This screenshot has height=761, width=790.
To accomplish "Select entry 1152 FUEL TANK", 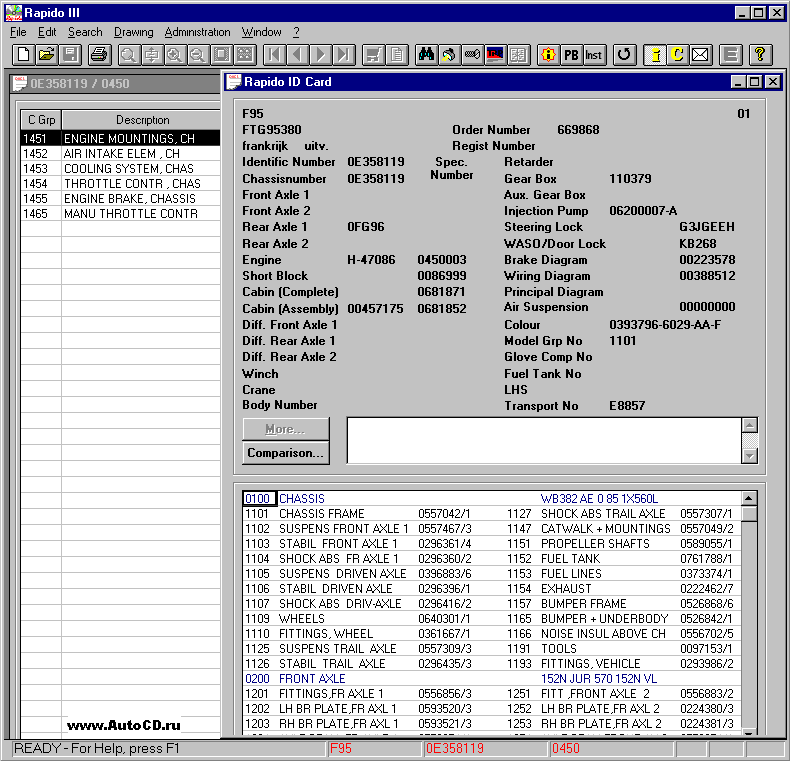I will click(620, 558).
